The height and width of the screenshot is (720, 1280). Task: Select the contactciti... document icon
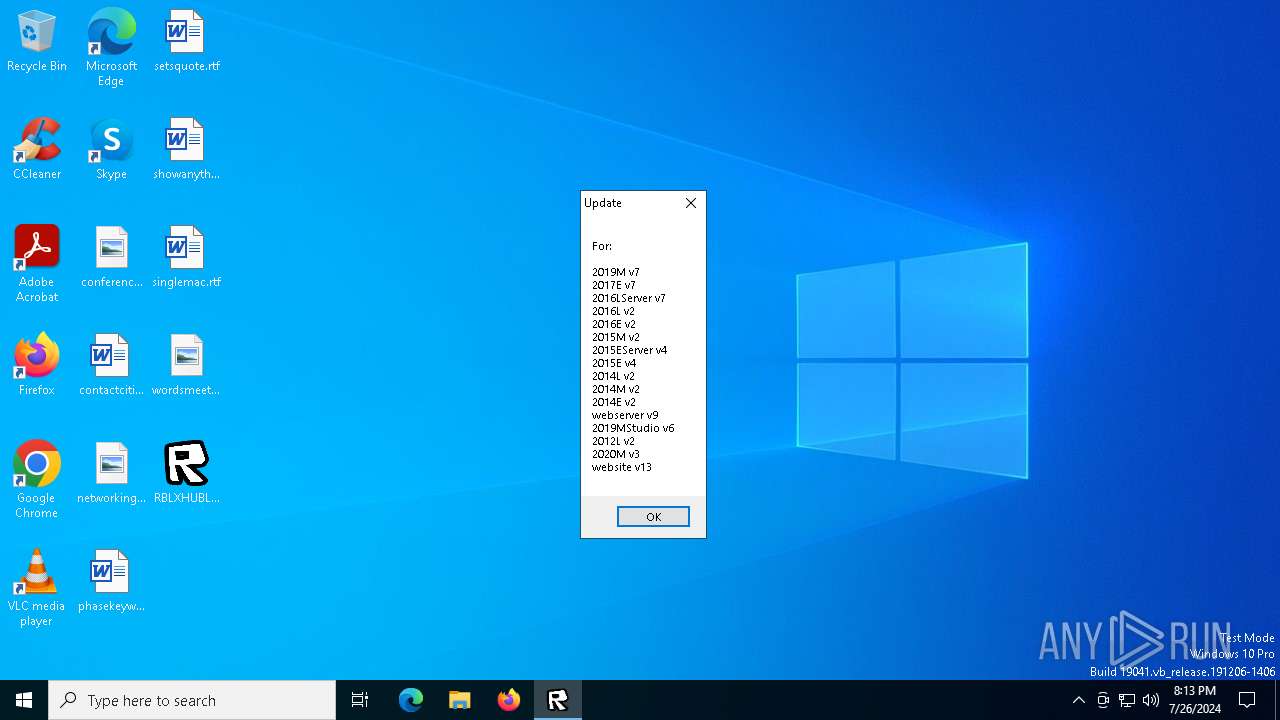point(111,365)
